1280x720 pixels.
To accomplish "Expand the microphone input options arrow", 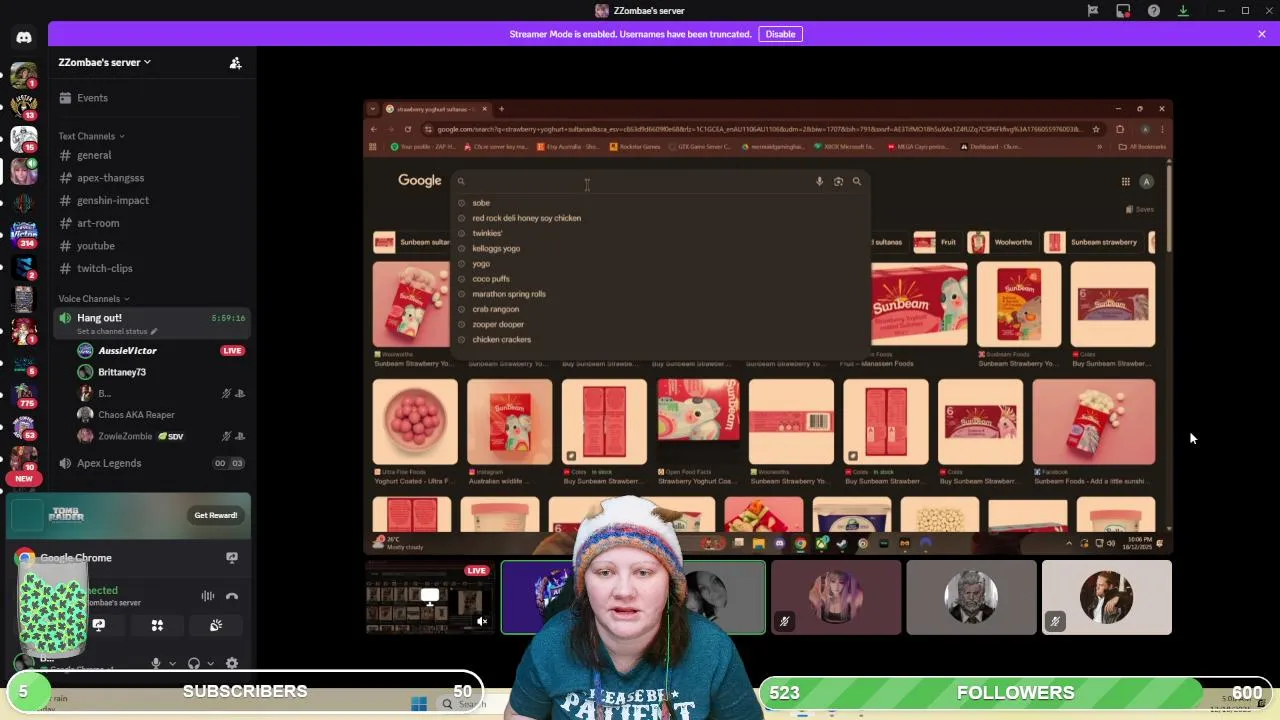I will pyautogui.click(x=172, y=663).
